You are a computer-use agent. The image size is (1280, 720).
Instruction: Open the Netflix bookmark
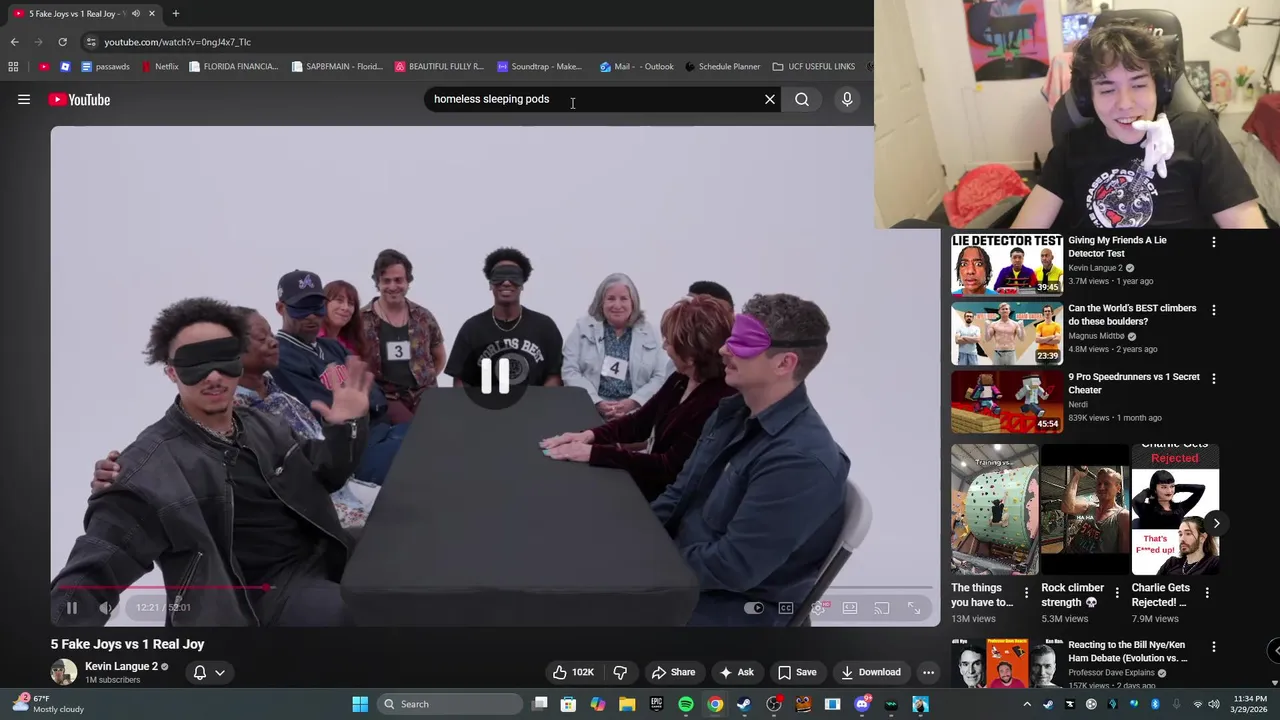click(x=160, y=67)
